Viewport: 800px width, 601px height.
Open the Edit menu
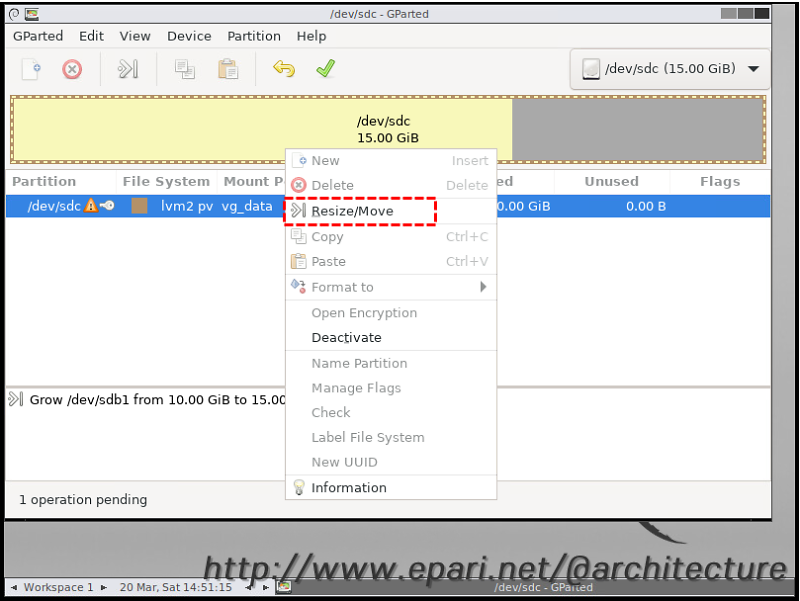91,36
